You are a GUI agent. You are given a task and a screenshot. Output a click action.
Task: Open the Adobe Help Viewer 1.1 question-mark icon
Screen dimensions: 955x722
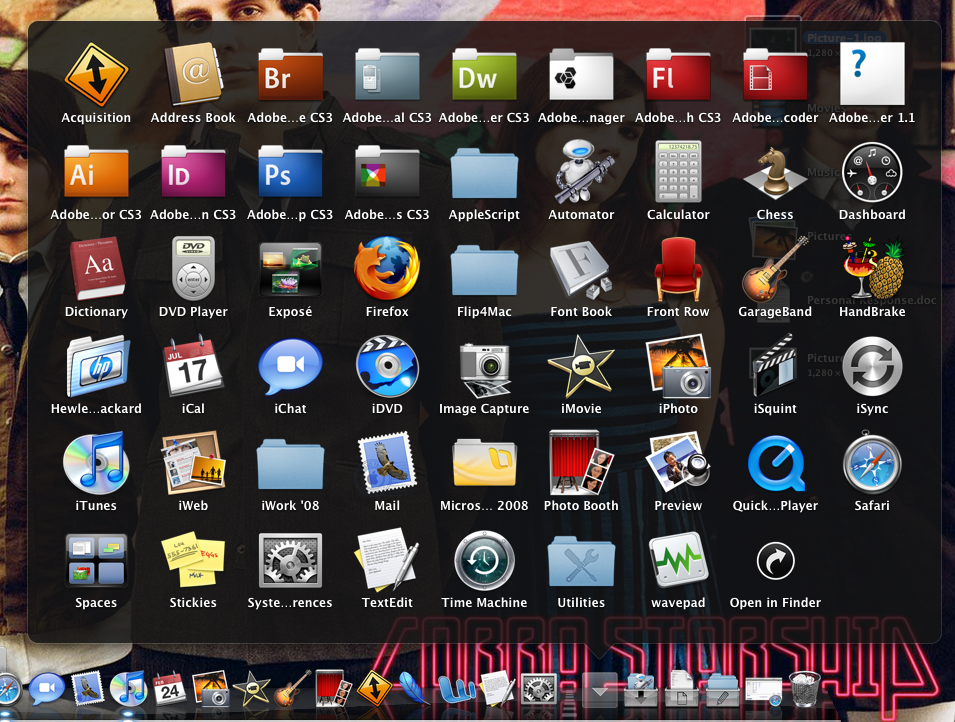(872, 74)
